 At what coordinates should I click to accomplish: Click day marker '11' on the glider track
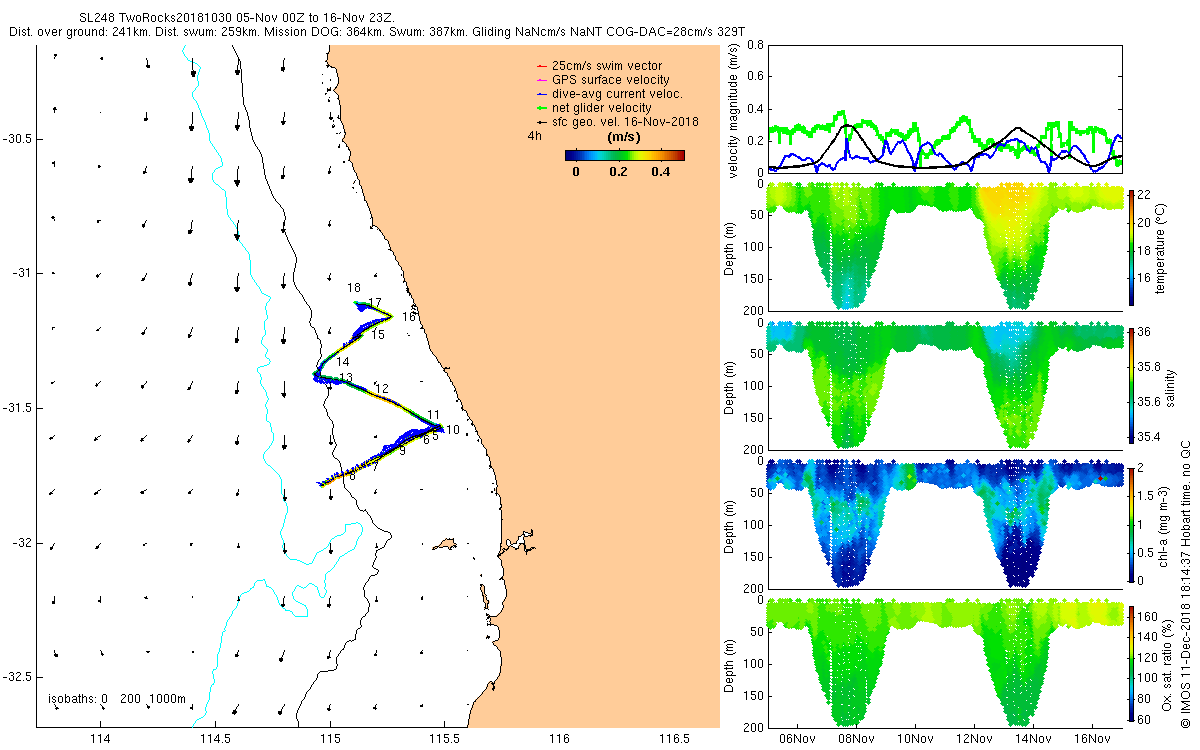[x=434, y=414]
